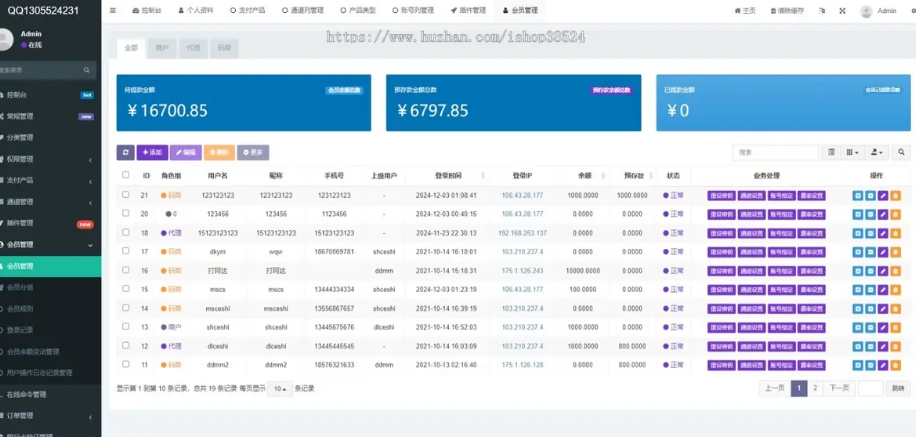Select the 全部 filter tab
The image size is (916, 437).
click(130, 47)
